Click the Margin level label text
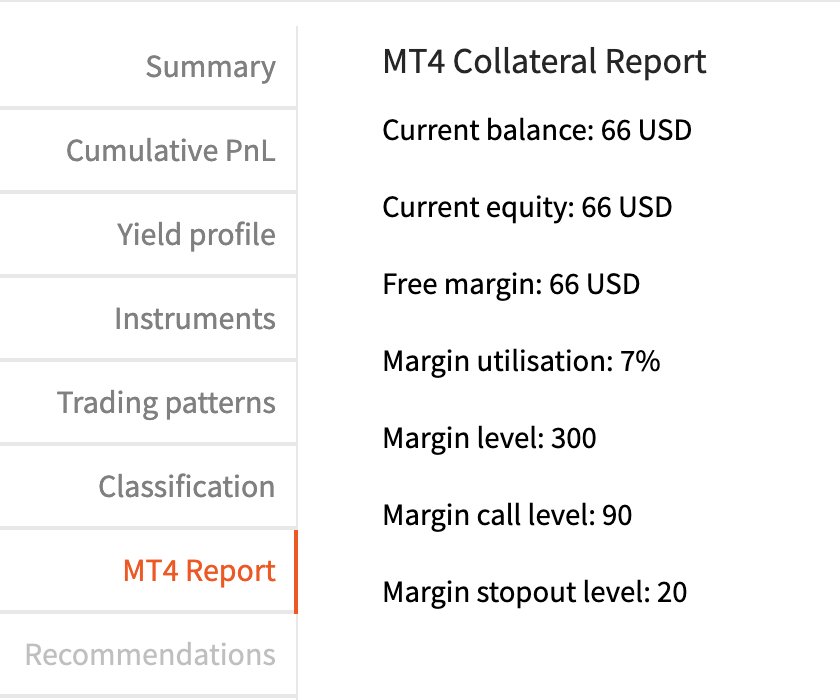Screen dimensions: 840x700 click(463, 438)
